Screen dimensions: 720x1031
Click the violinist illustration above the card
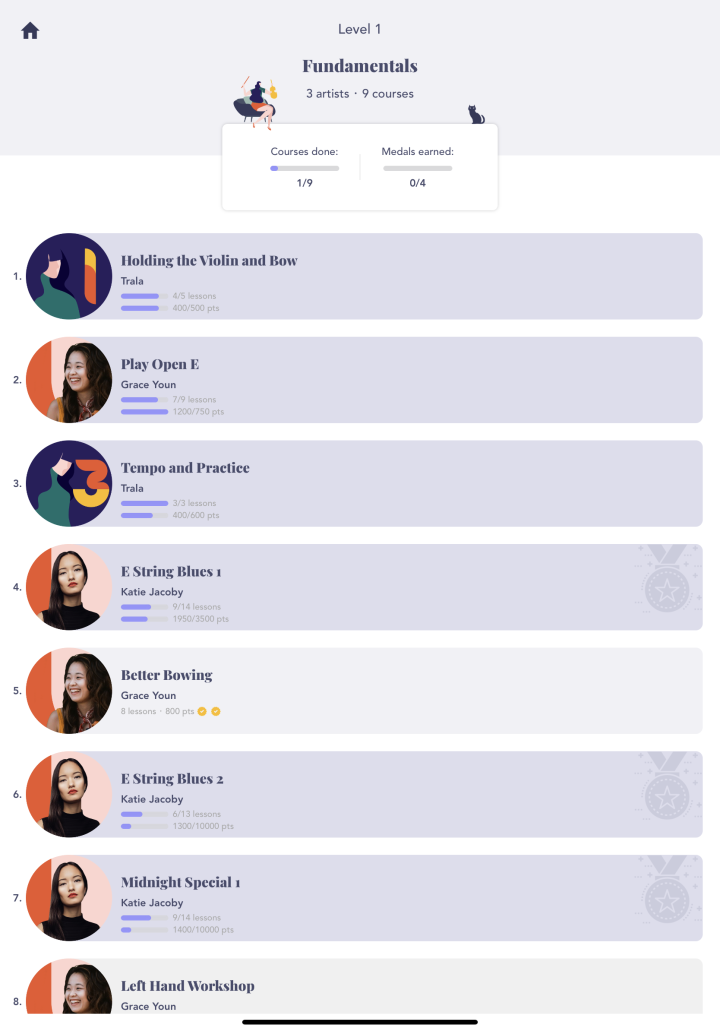click(x=256, y=102)
